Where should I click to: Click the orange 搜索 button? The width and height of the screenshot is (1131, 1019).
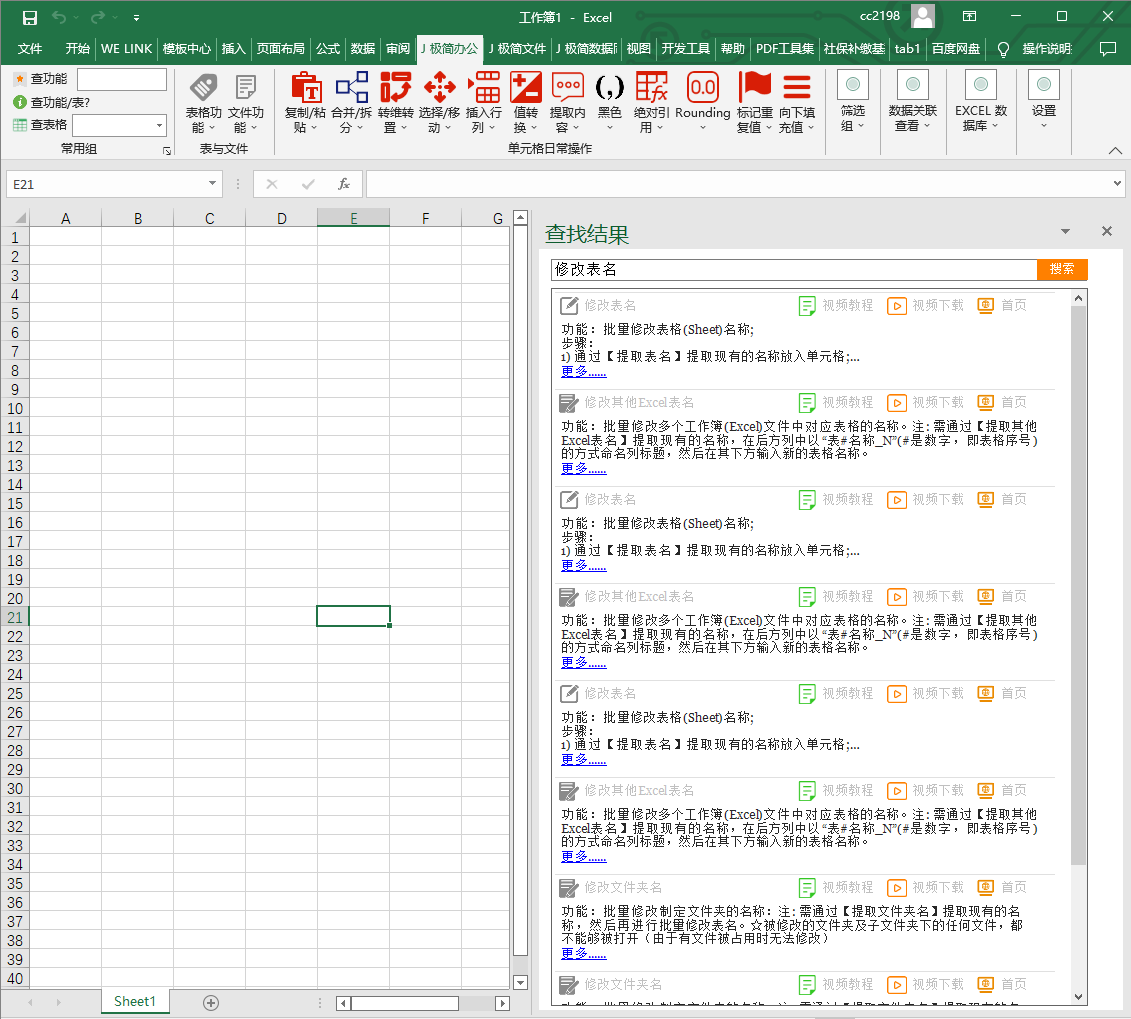point(1062,269)
